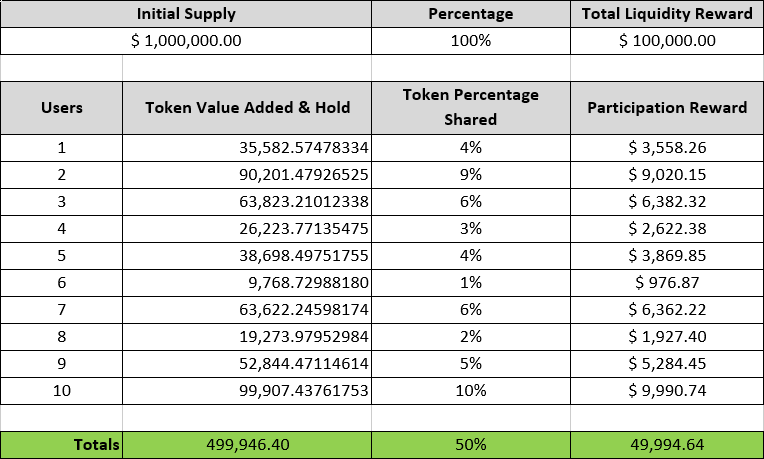Select the Initial Supply header cell
The height and width of the screenshot is (459, 764).
186,14
